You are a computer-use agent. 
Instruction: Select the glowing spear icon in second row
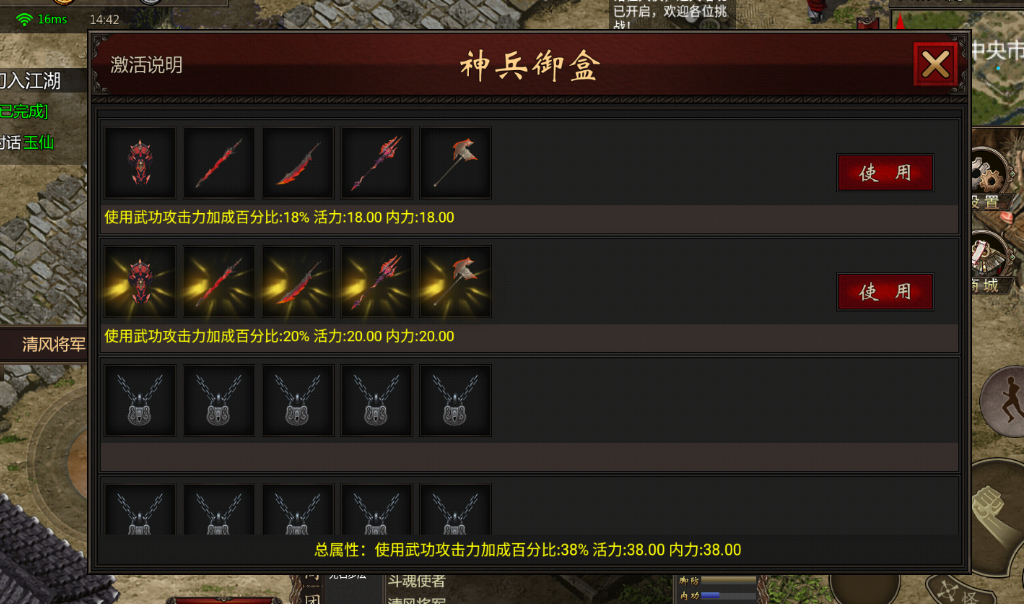coord(376,281)
